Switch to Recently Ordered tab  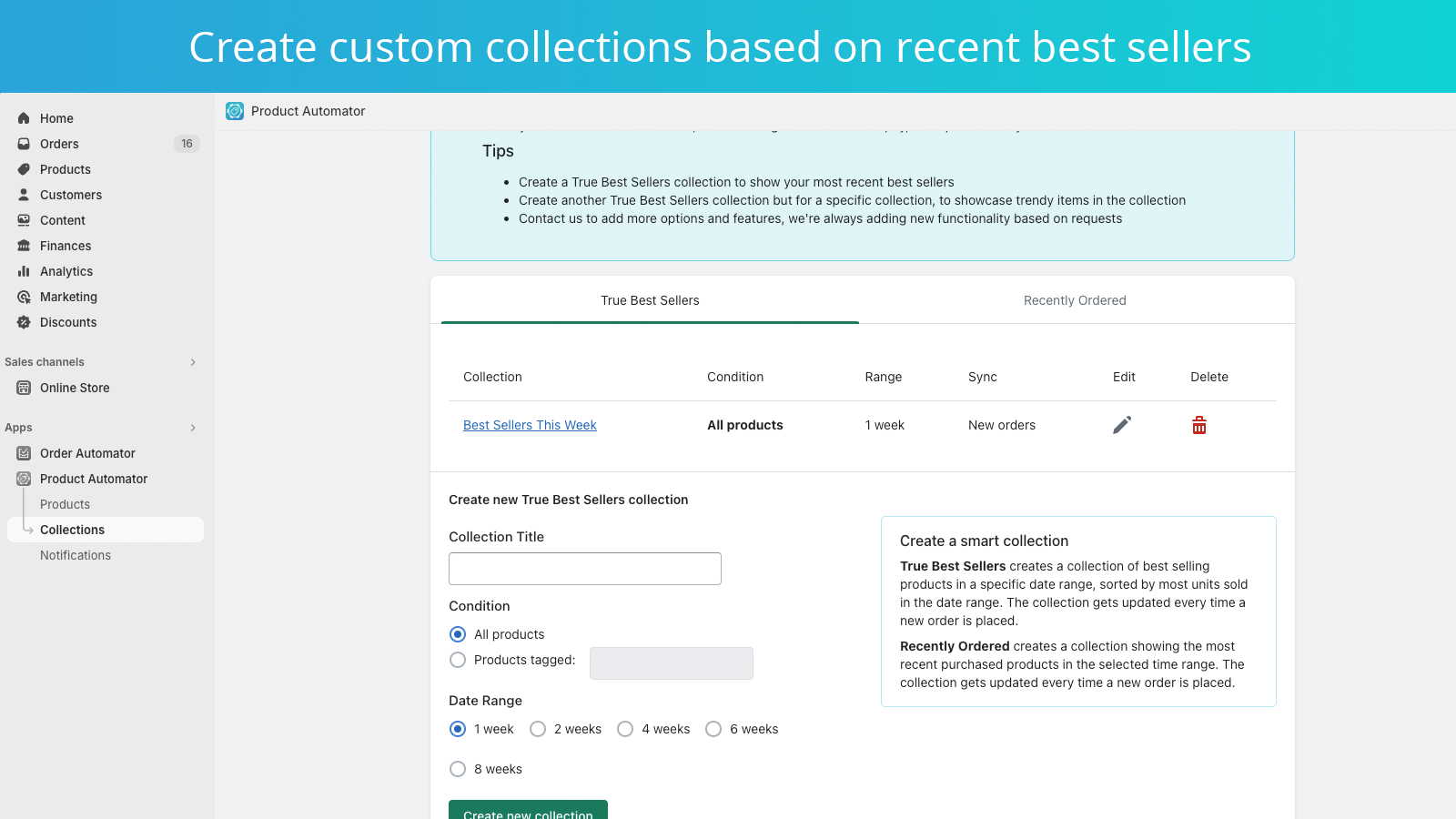(x=1075, y=300)
